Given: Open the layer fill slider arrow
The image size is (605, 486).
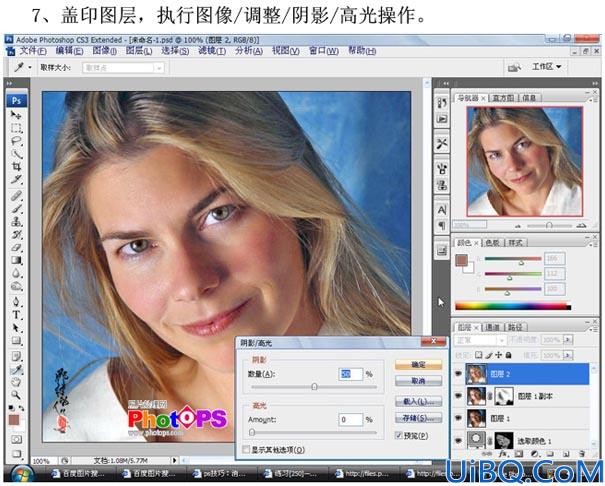Looking at the screenshot, I should click(568, 355).
